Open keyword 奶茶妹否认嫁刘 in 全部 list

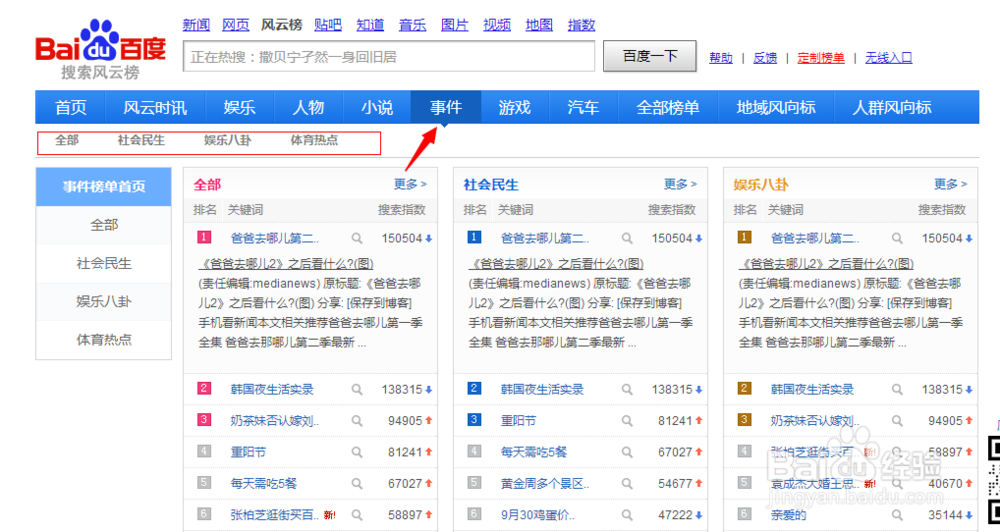(x=275, y=421)
